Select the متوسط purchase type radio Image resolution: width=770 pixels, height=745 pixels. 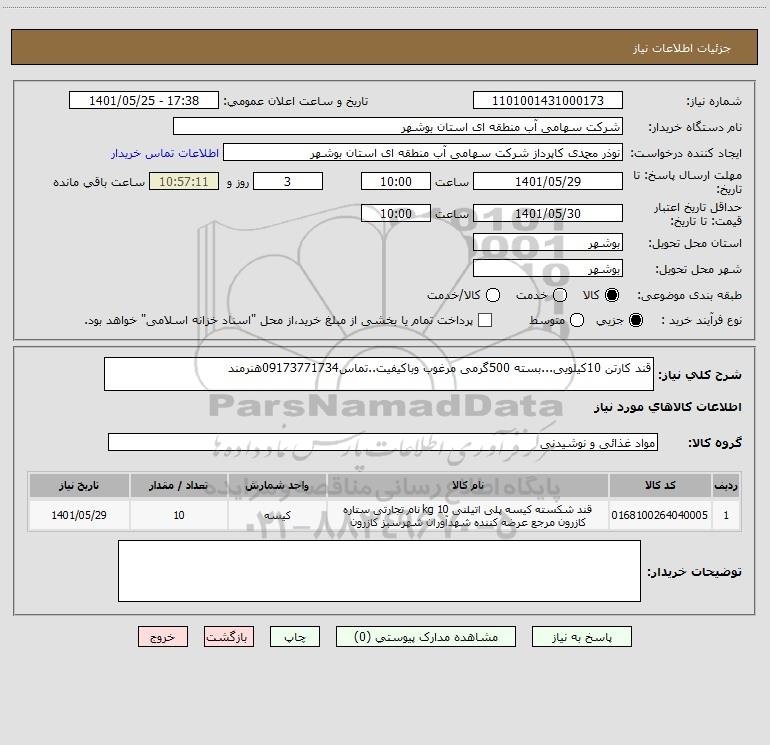pyautogui.click(x=577, y=320)
